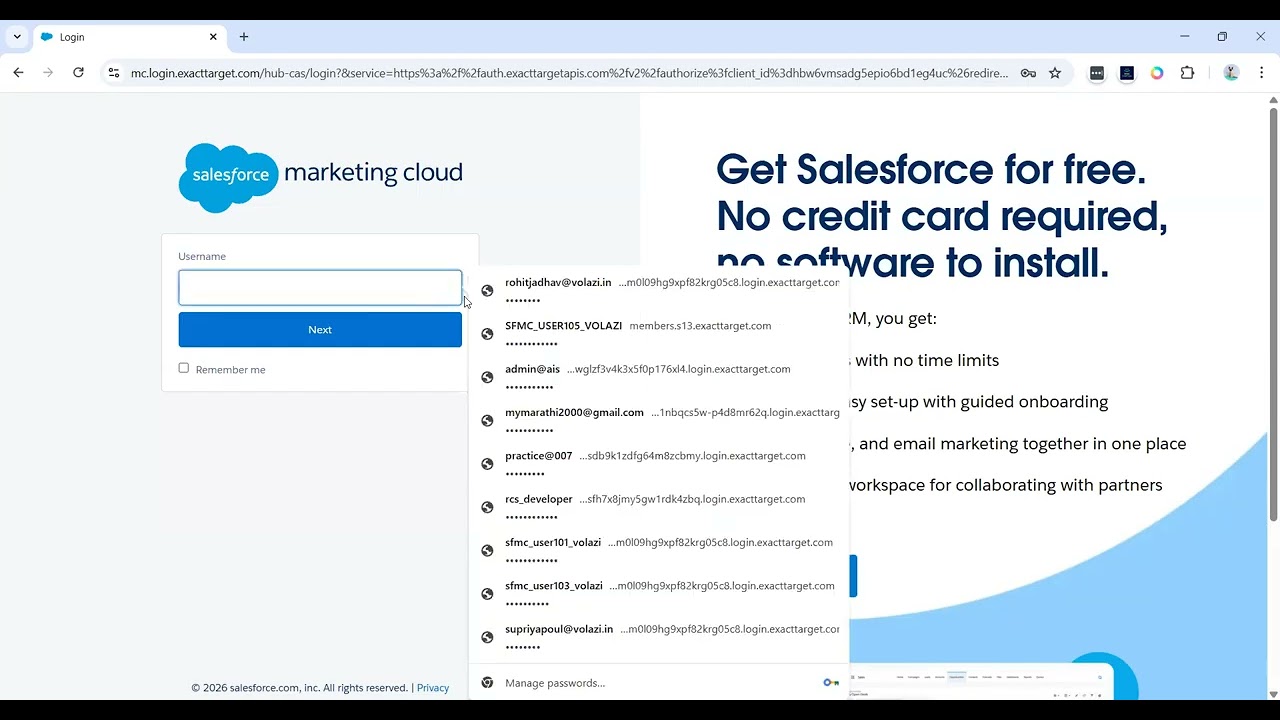
Task: Click the password key icon in address bar
Action: 1028,73
